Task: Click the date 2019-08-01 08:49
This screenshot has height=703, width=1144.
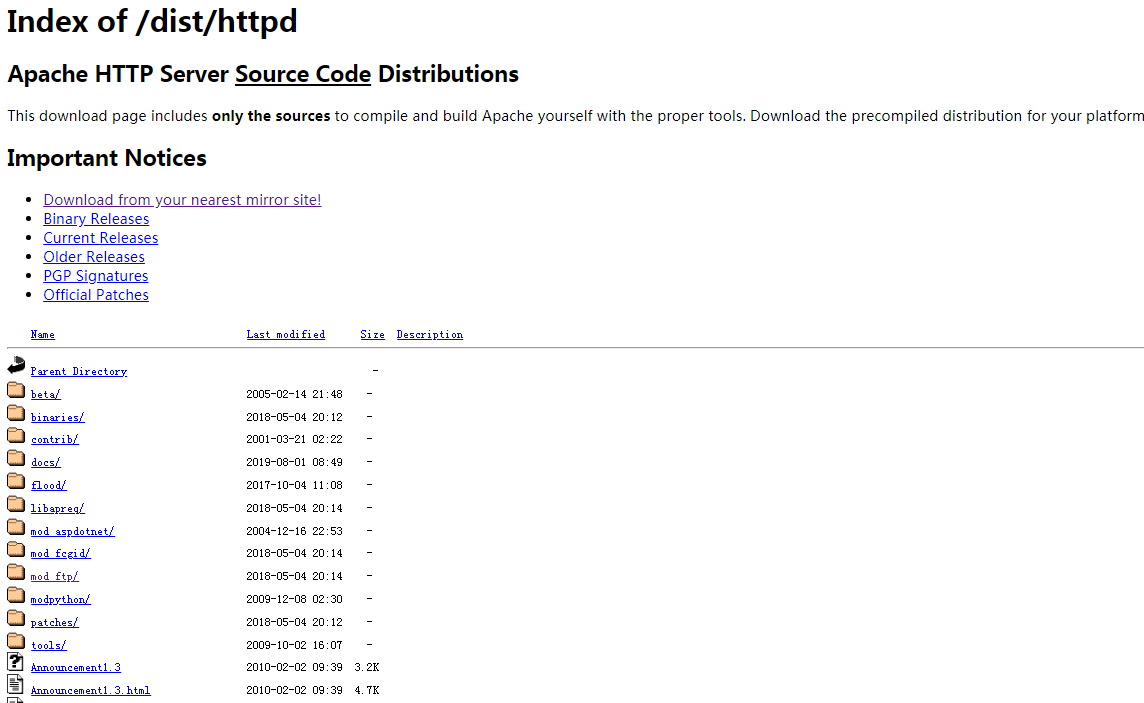Action: tap(294, 462)
